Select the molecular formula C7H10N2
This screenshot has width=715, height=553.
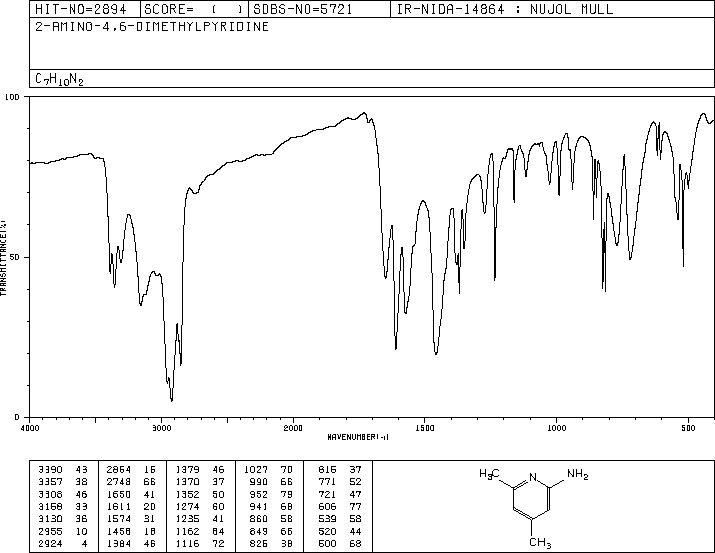point(59,79)
